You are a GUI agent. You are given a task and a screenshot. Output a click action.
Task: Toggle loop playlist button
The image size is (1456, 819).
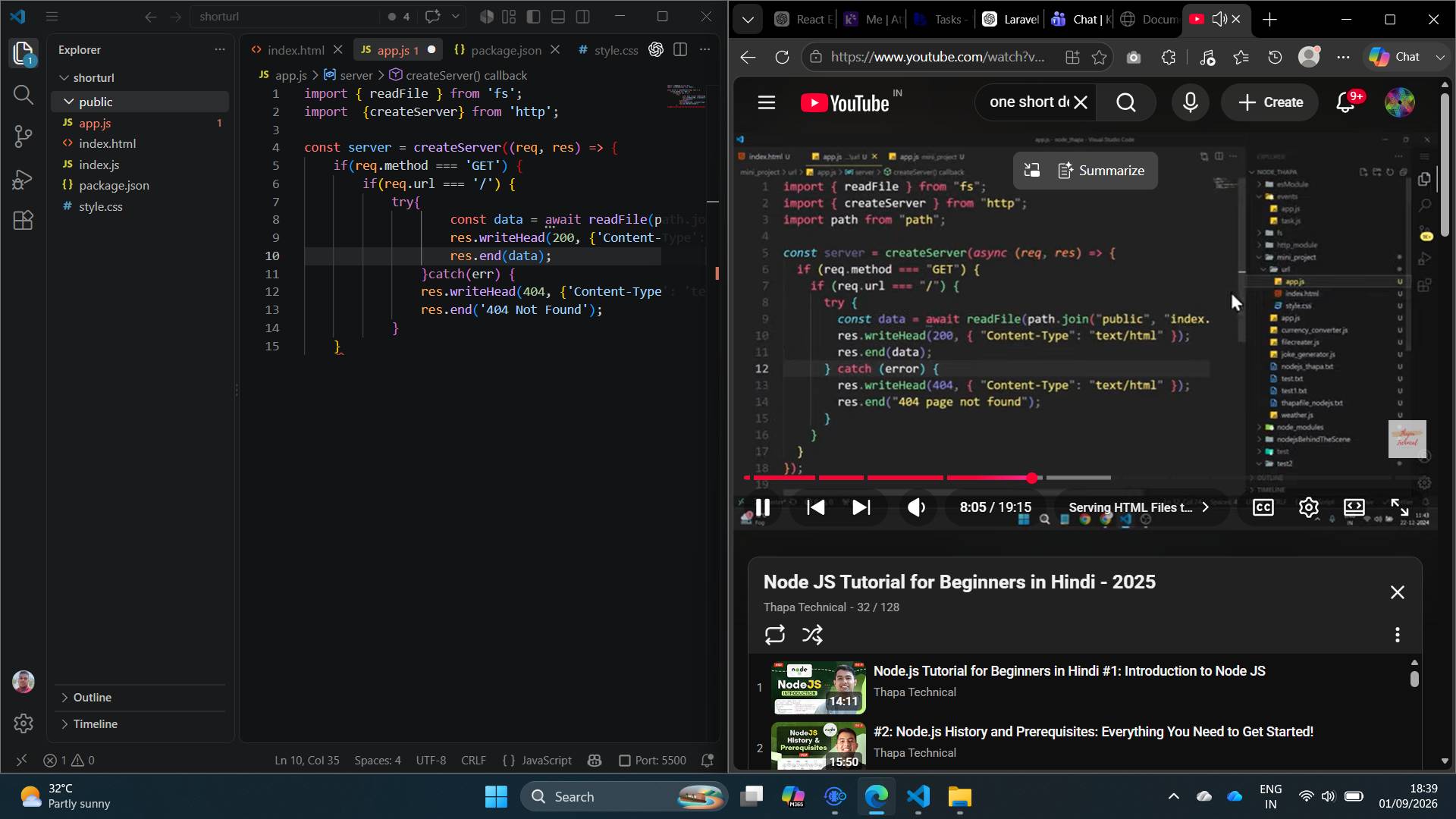(x=774, y=635)
